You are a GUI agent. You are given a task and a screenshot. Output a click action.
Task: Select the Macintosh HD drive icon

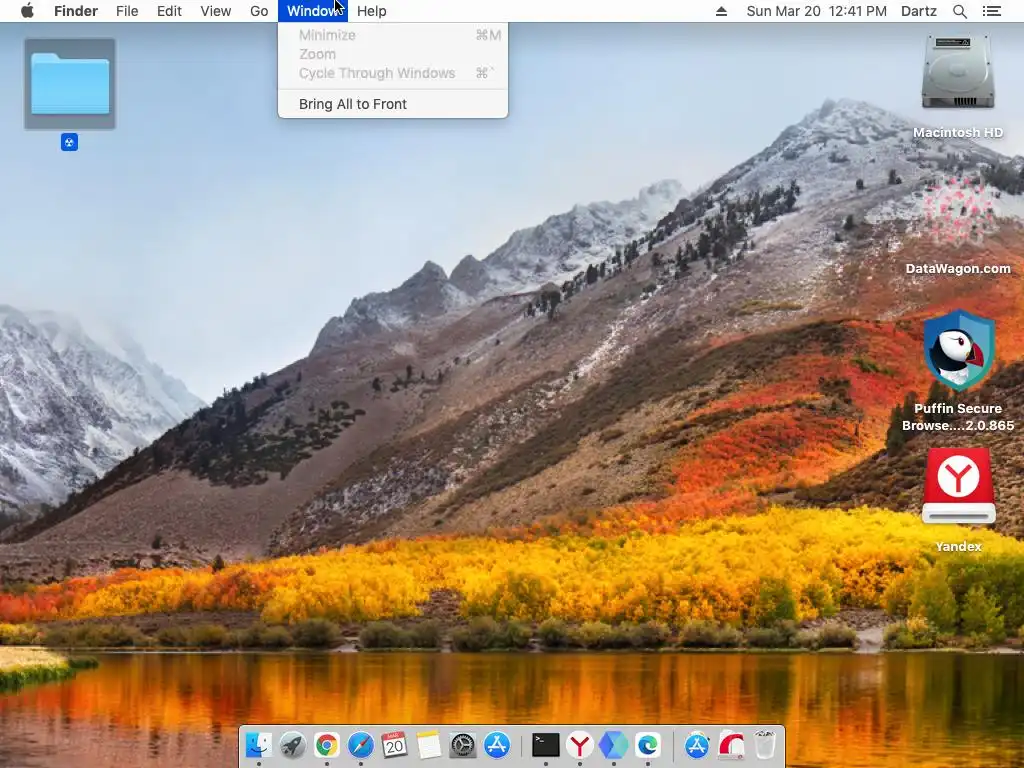click(x=958, y=72)
